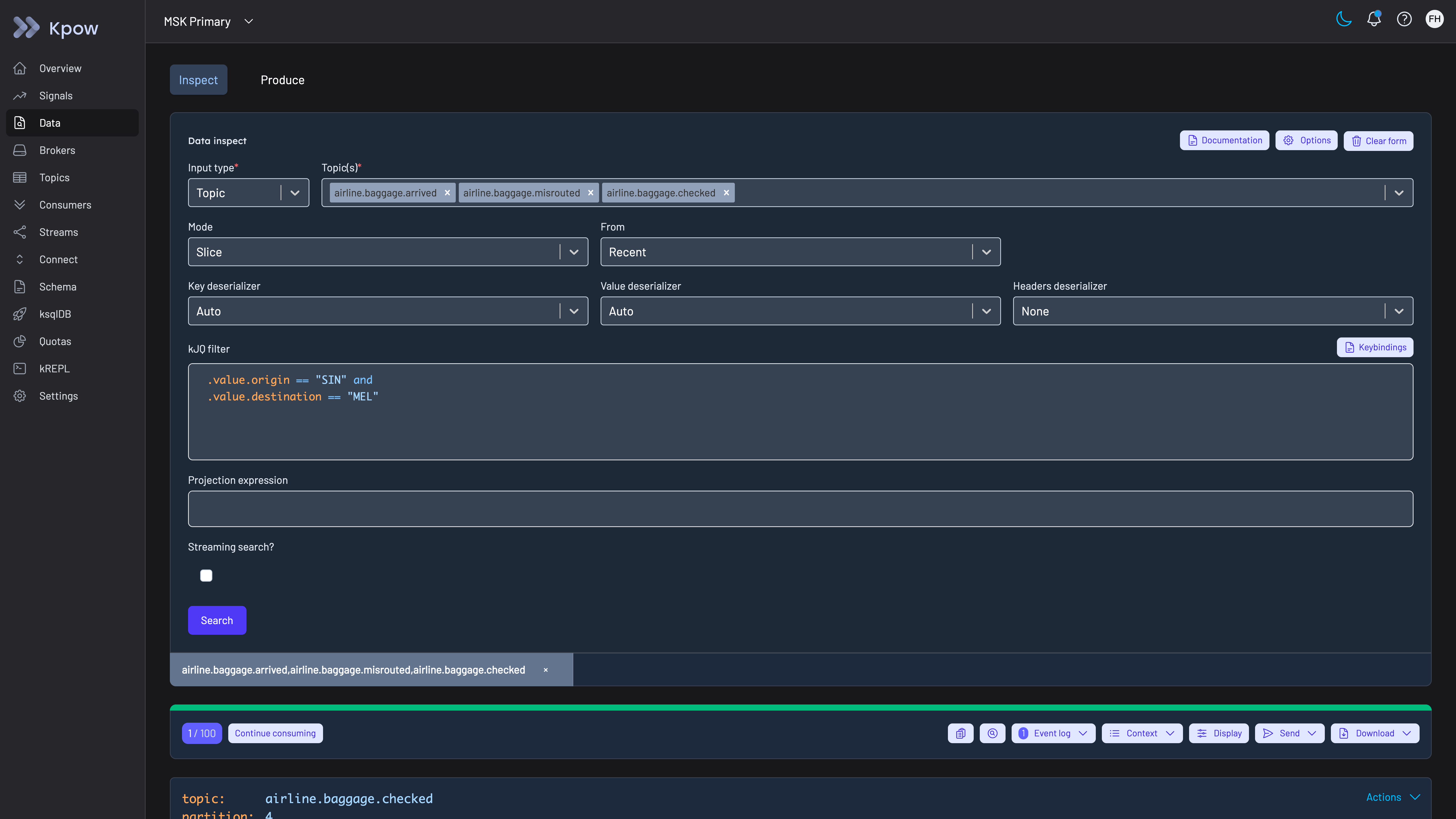Screen dimensions: 1456x819
Task: Open kREPL in the sidebar
Action: tap(72, 369)
